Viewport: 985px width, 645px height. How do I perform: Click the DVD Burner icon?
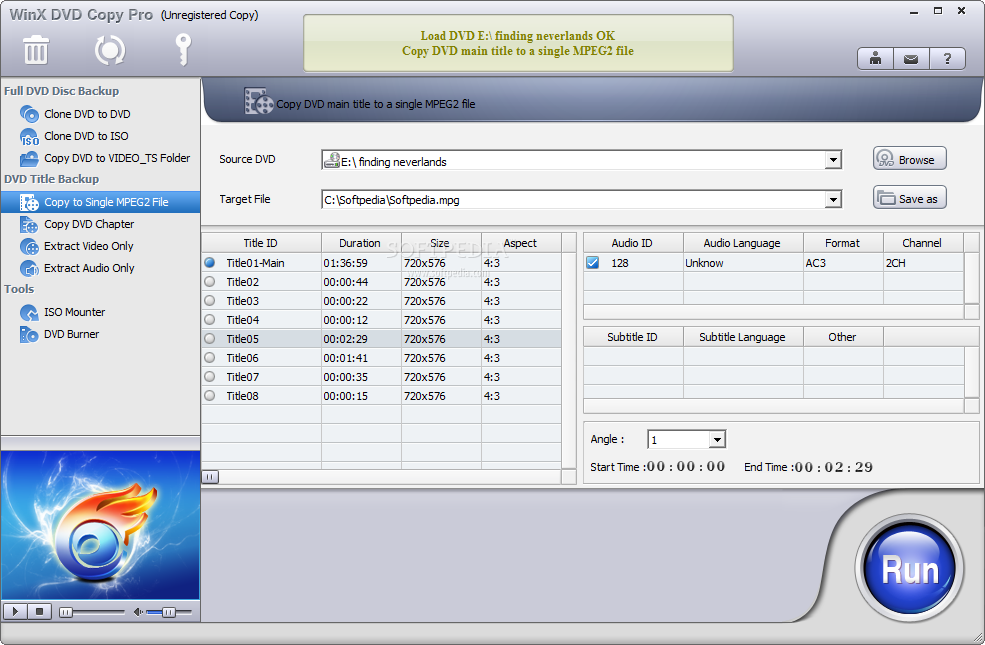click(29, 334)
